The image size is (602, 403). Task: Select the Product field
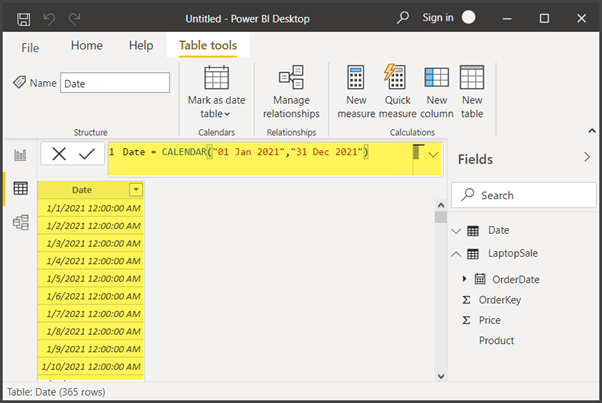tap(496, 340)
